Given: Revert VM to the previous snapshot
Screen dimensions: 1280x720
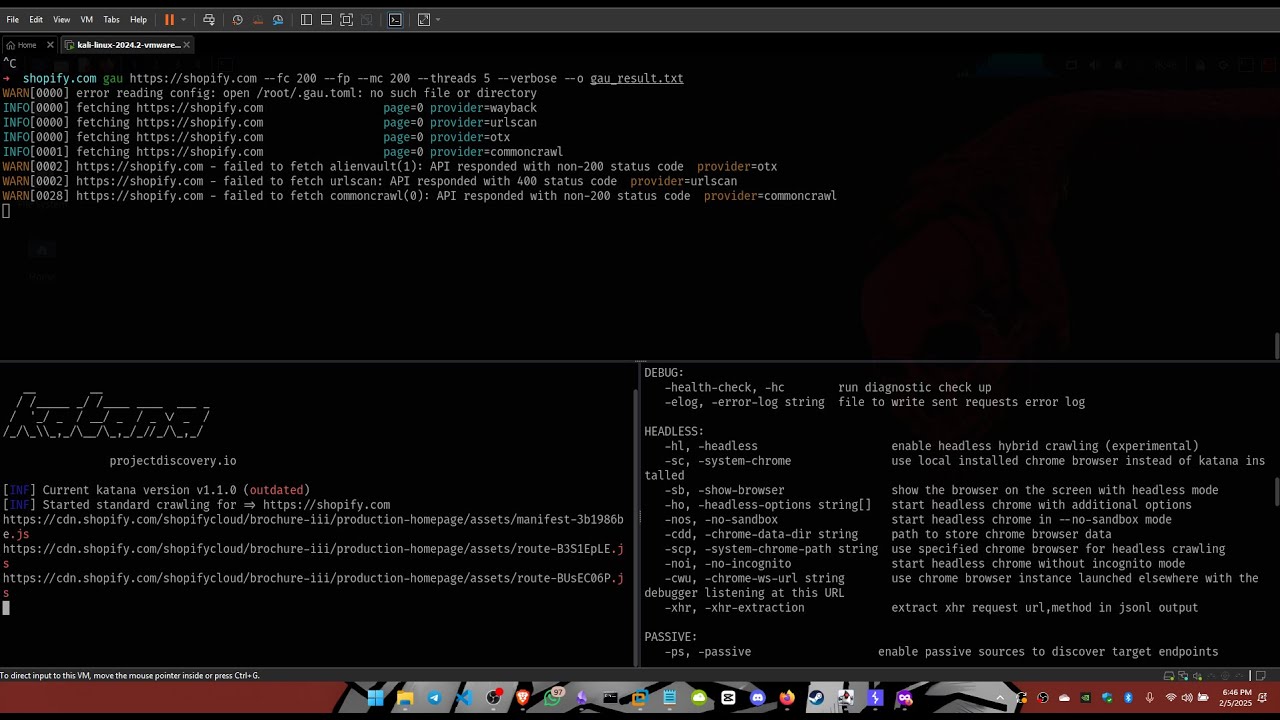Looking at the screenshot, I should (258, 19).
